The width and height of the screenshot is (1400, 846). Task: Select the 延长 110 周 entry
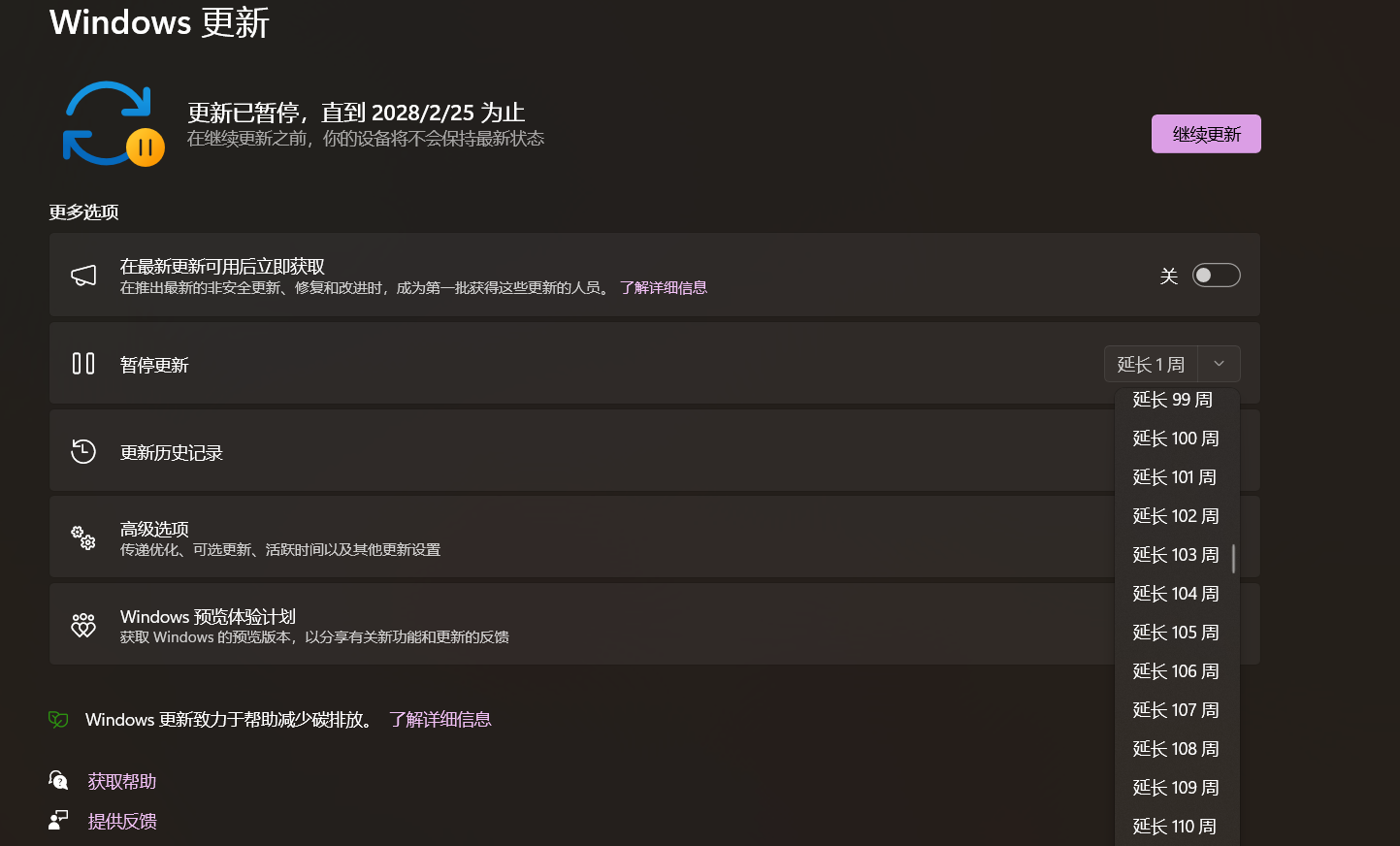tap(1177, 827)
